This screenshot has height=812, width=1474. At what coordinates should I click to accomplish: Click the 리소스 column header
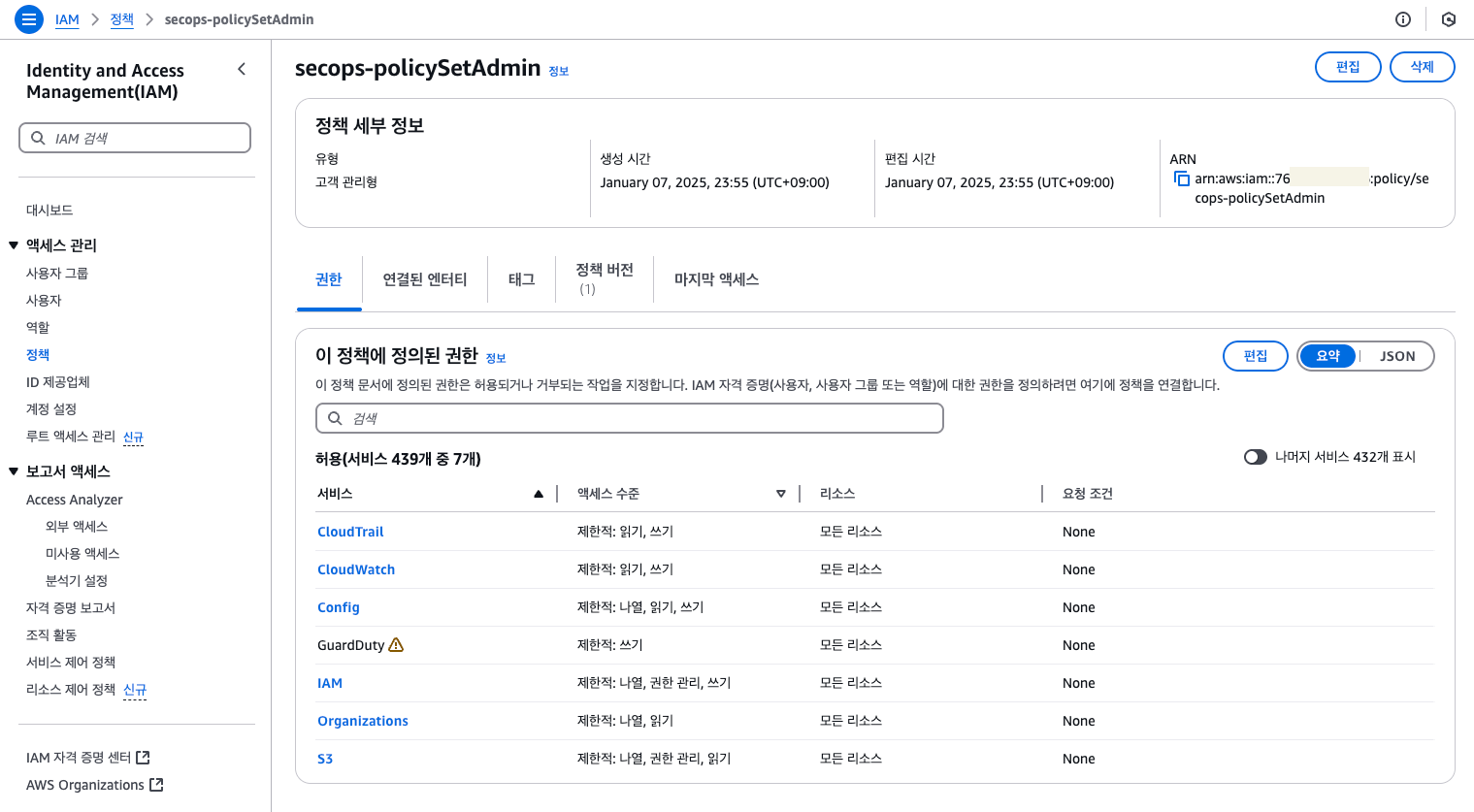pyautogui.click(x=837, y=494)
